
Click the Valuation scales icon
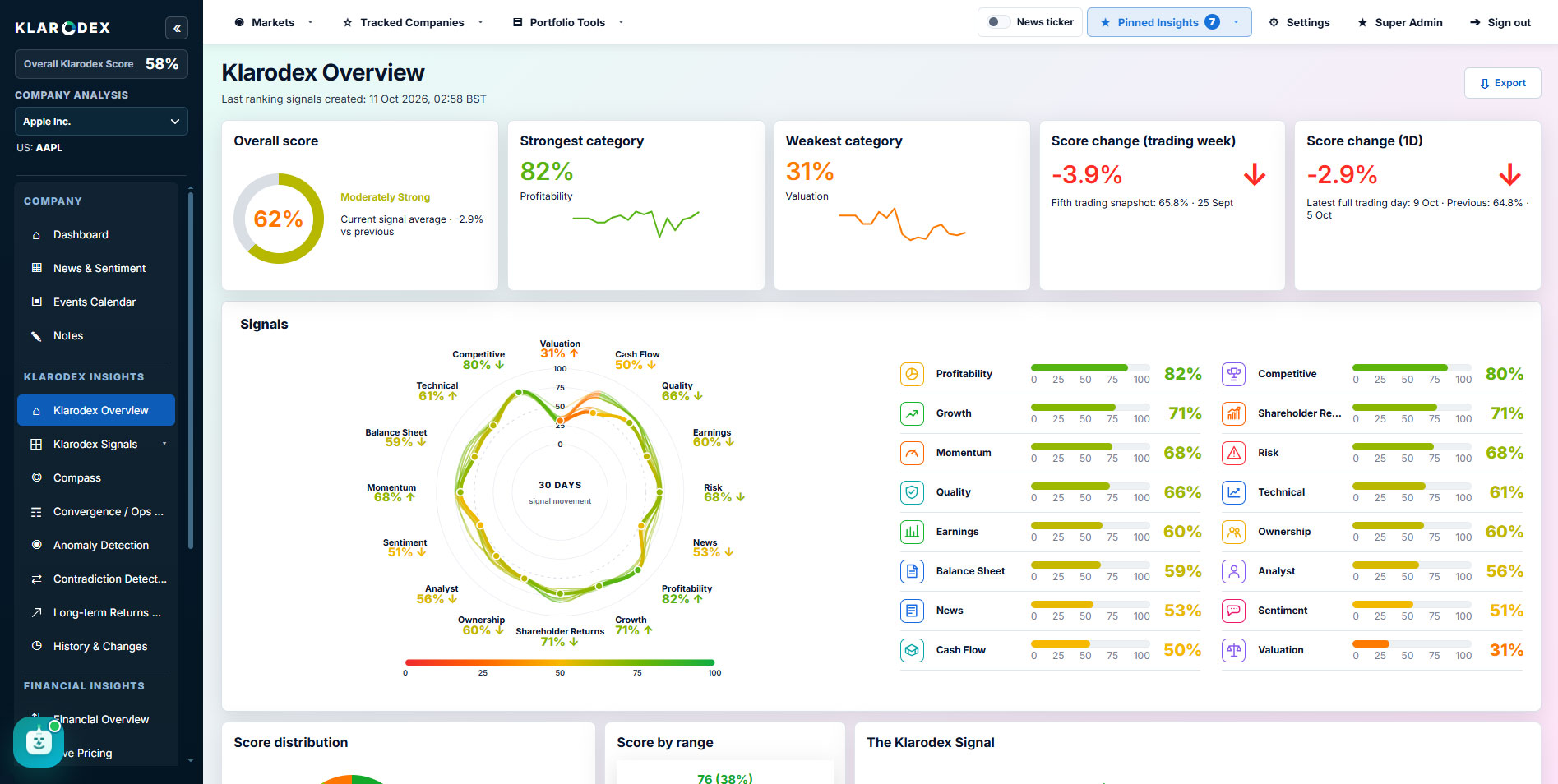coord(1234,650)
